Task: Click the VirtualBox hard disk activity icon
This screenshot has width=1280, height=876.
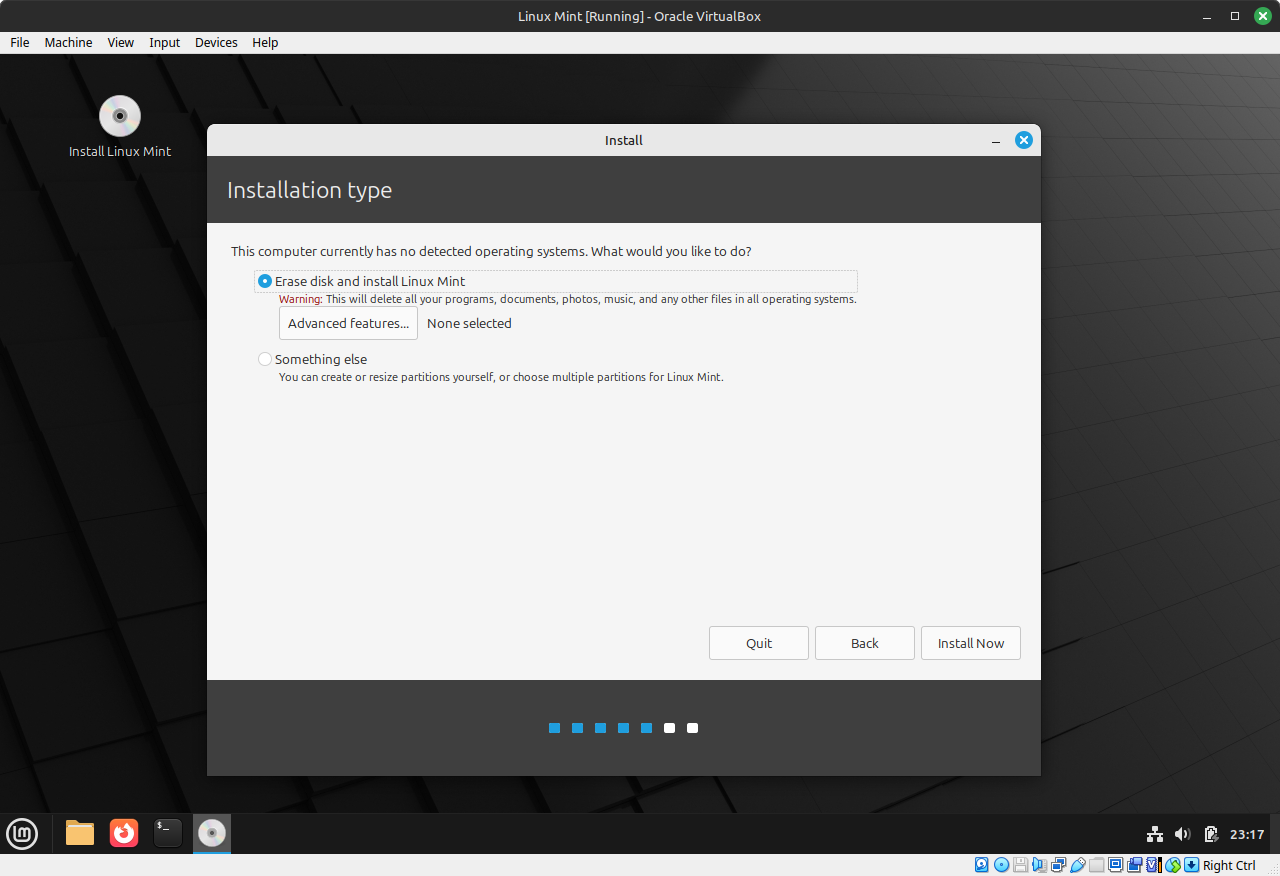Action: pyautogui.click(x=981, y=865)
